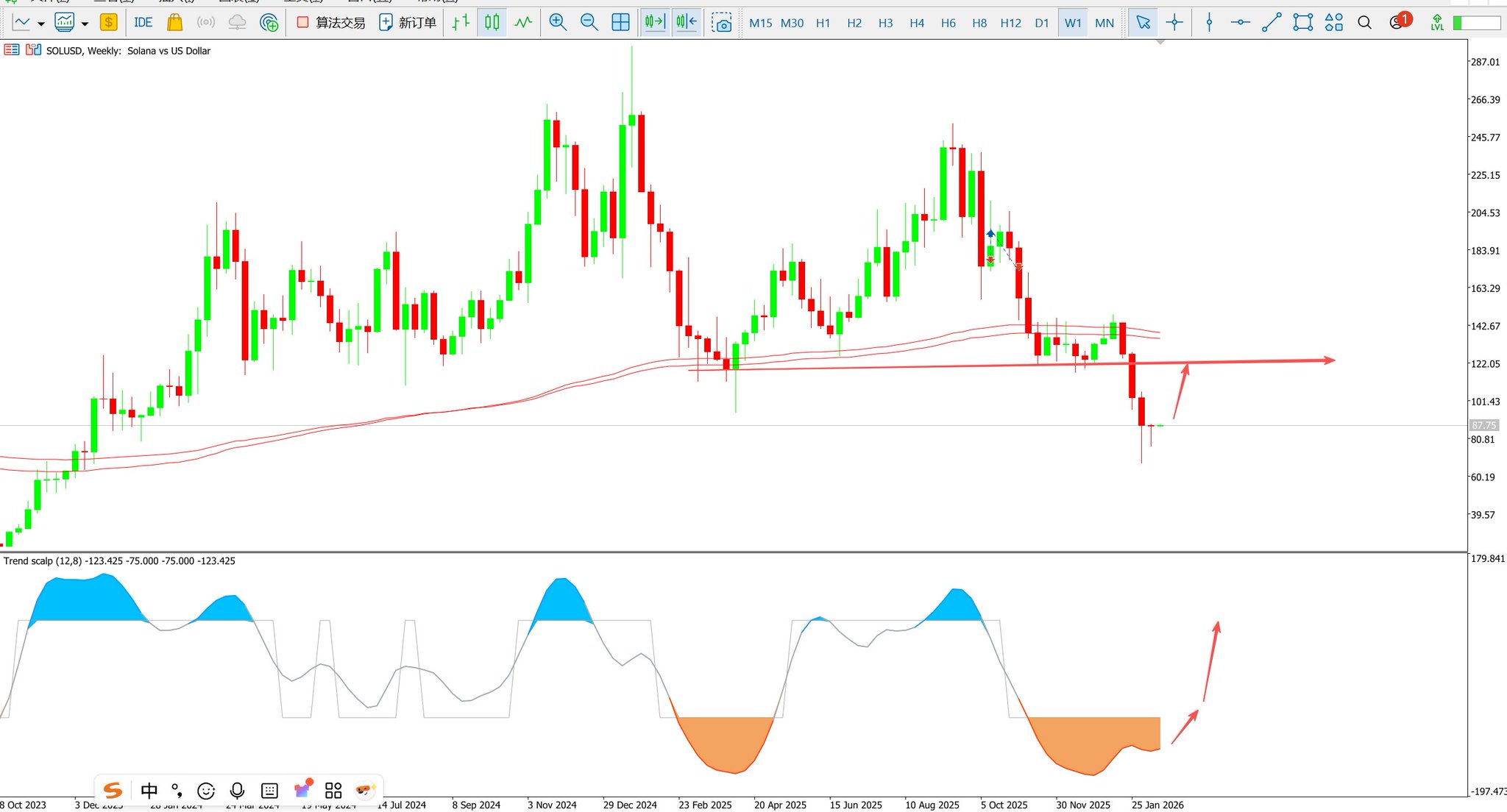The image size is (1507, 812).
Task: Open the IDE editor
Action: (143, 23)
